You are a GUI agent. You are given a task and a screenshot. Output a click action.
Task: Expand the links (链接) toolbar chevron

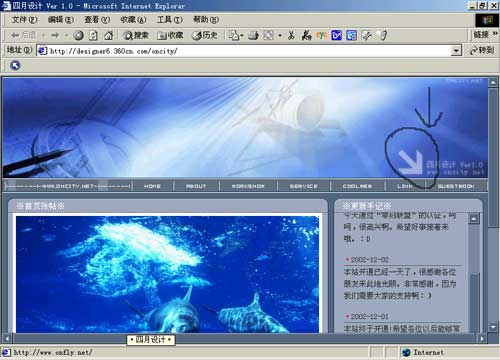coord(495,34)
